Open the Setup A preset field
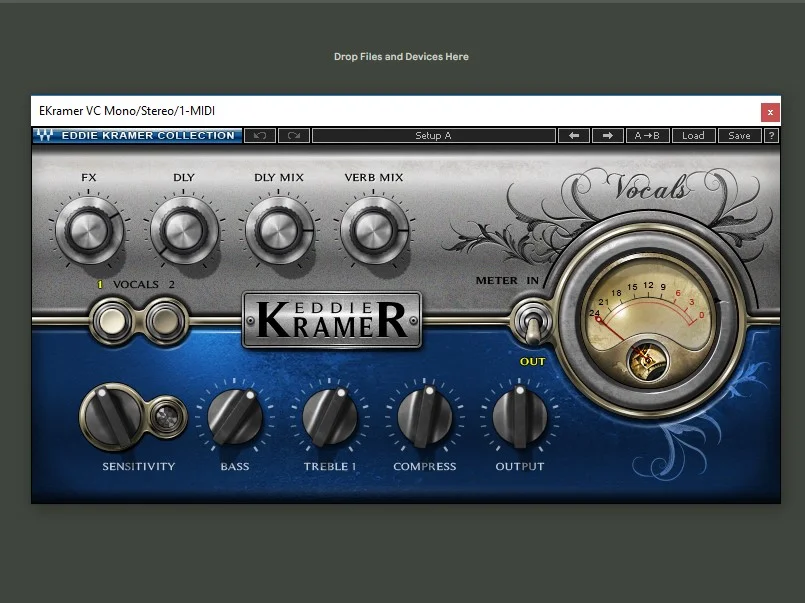The width and height of the screenshot is (805, 603). pyautogui.click(x=433, y=135)
